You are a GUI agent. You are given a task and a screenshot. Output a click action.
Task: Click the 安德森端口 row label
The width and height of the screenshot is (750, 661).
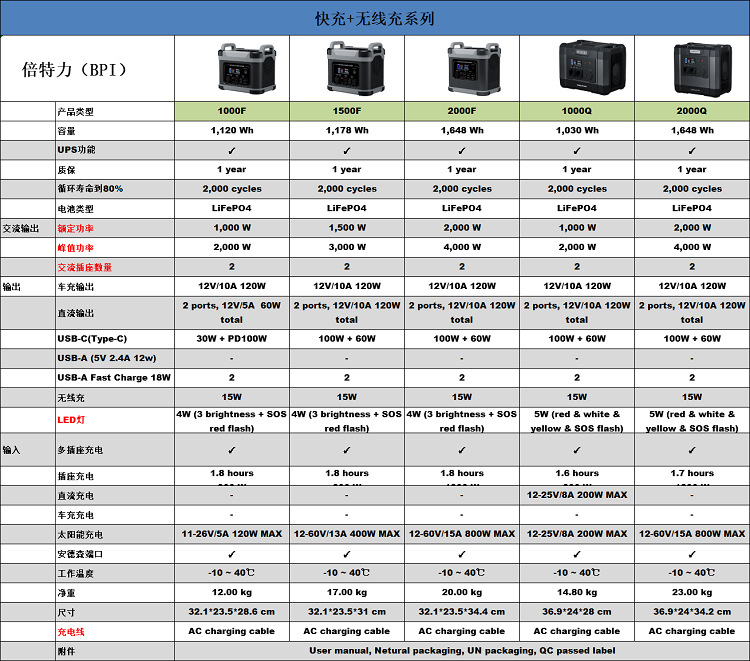[80, 554]
